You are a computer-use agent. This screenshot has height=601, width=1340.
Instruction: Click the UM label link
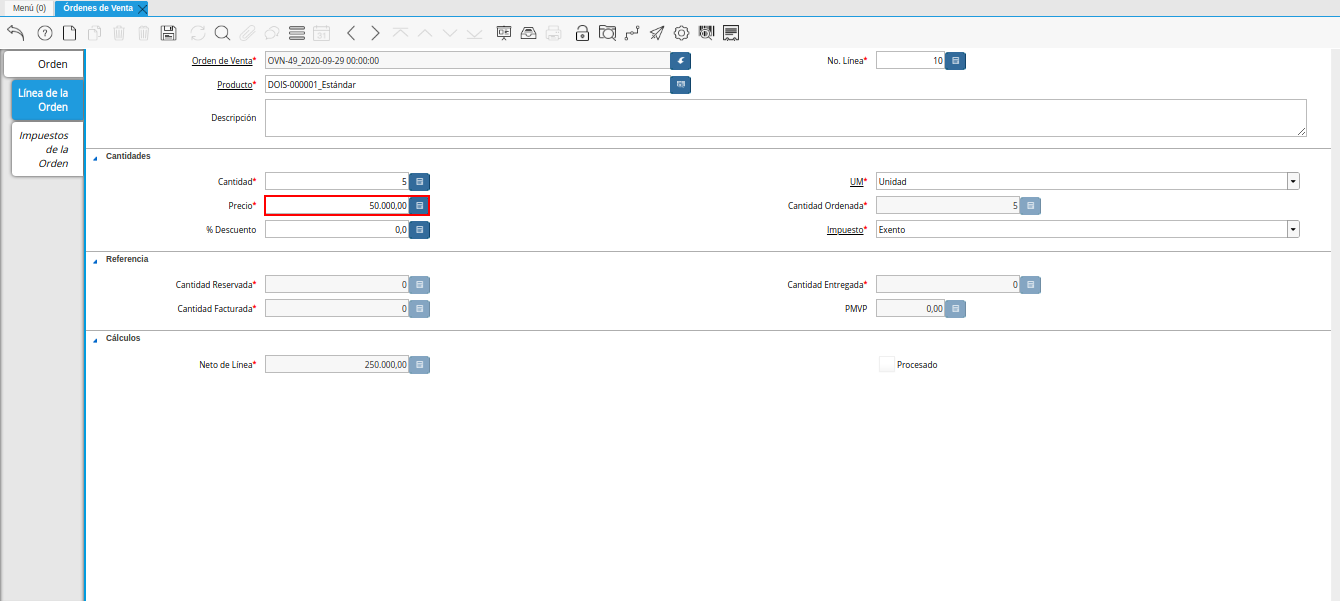point(856,182)
